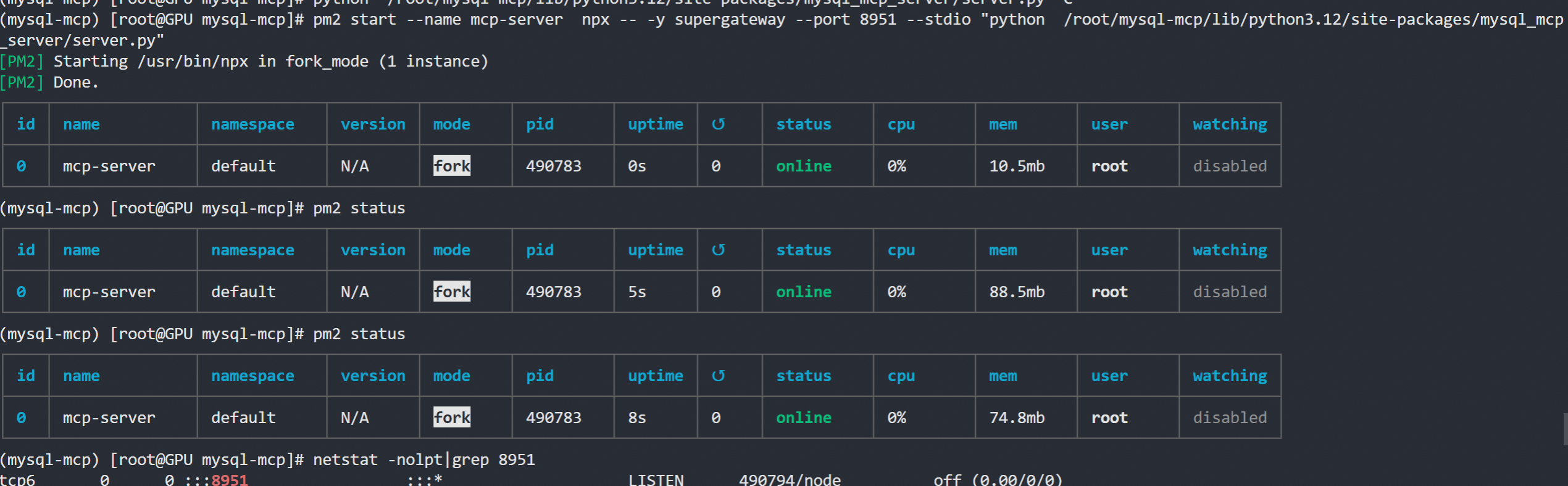Image resolution: width=1568 pixels, height=486 pixels.
Task: Click the "off (0.00/0/0)" timer value
Action: [x=998, y=479]
